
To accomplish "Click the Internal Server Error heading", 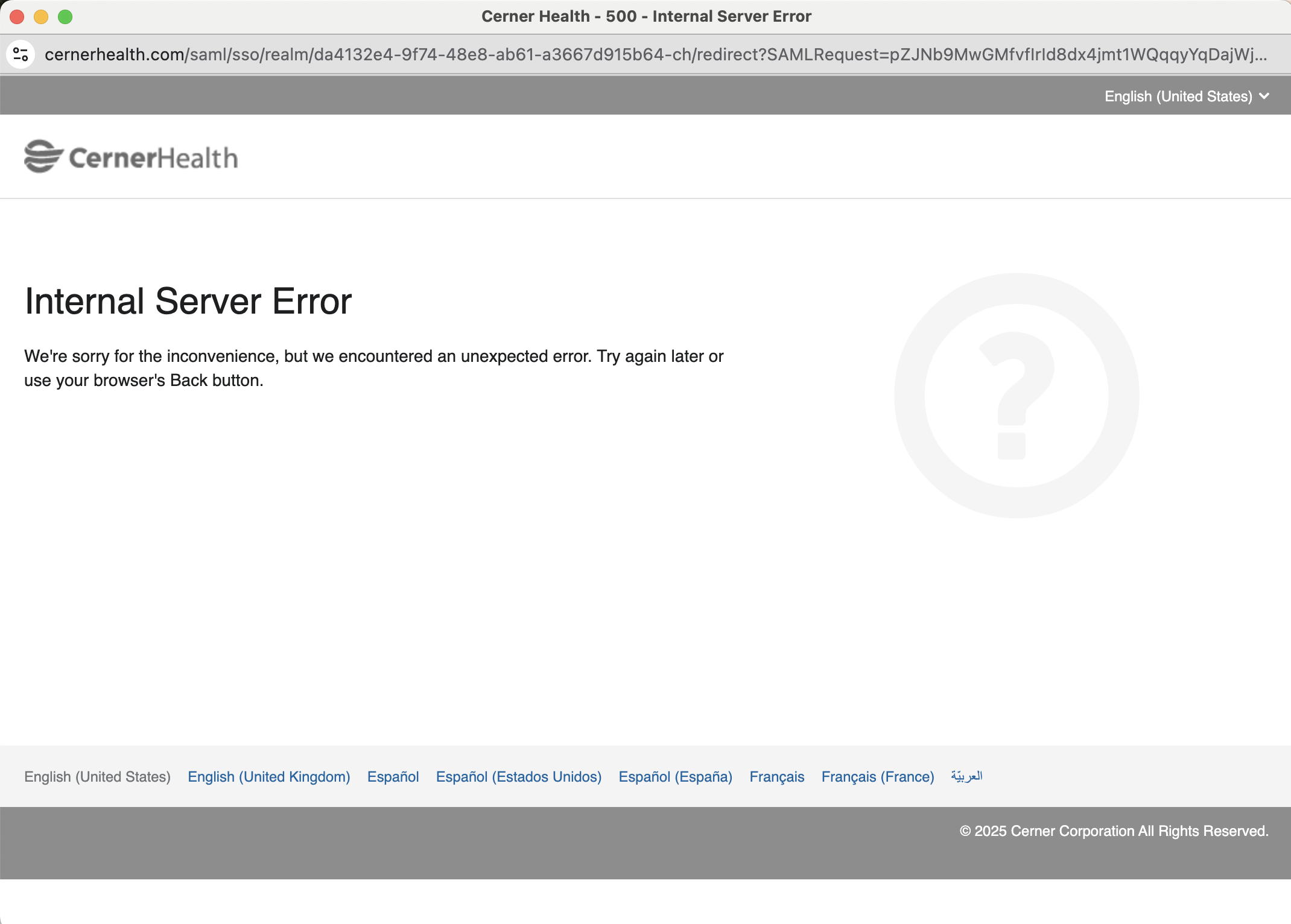I will (188, 301).
